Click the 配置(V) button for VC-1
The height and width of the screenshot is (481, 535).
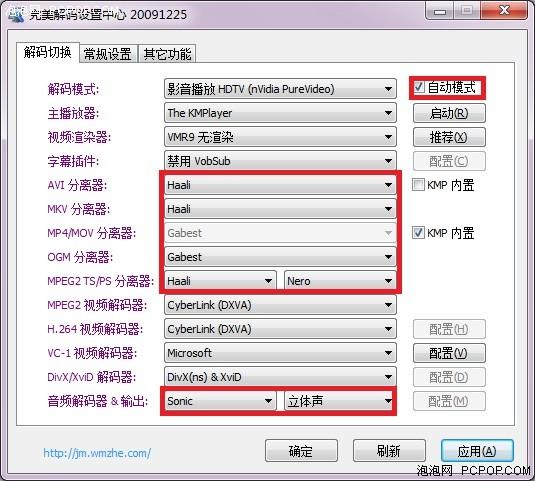(x=449, y=353)
